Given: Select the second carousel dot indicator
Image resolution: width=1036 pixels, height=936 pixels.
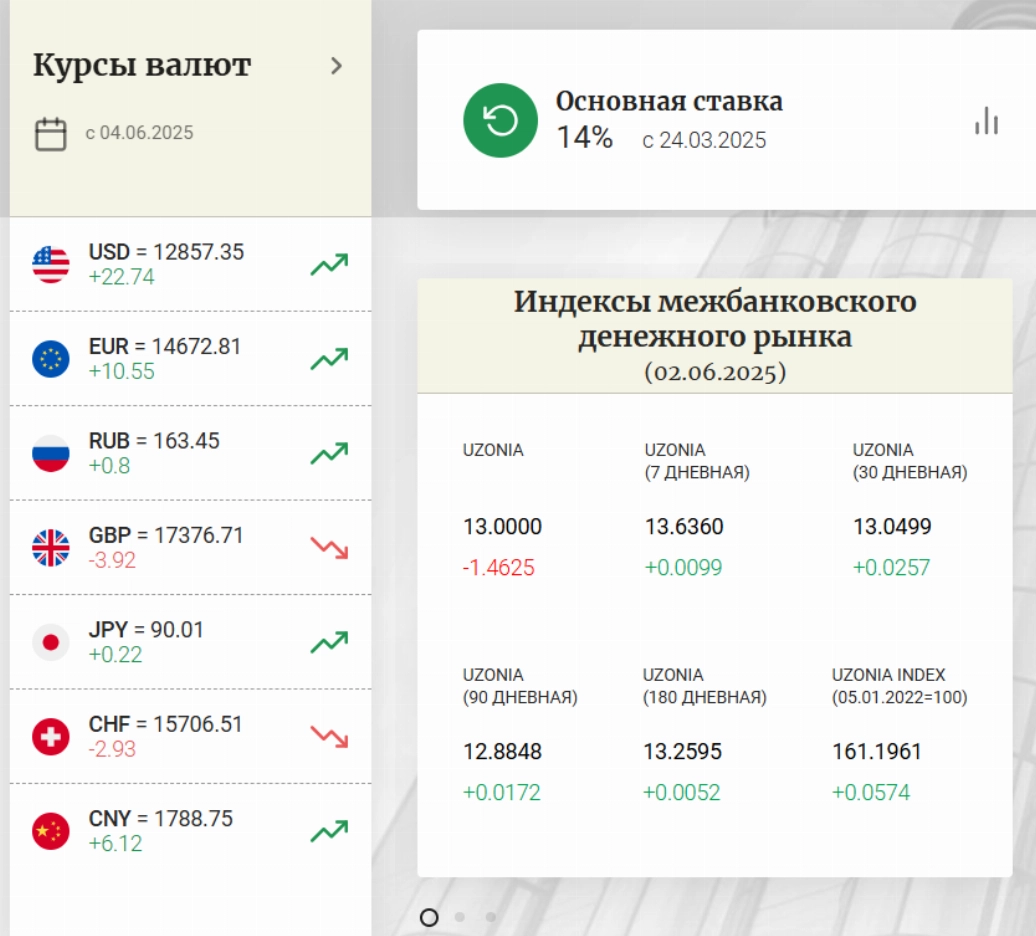Looking at the screenshot, I should tap(460, 917).
